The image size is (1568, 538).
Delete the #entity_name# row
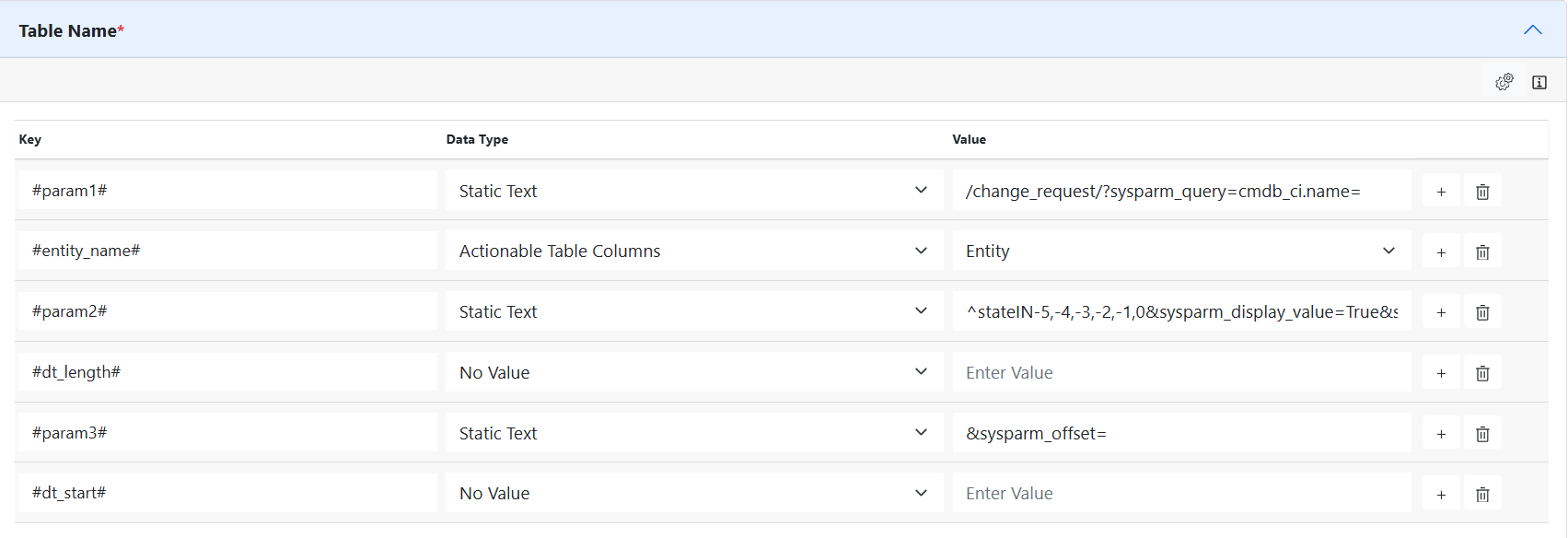(1482, 251)
